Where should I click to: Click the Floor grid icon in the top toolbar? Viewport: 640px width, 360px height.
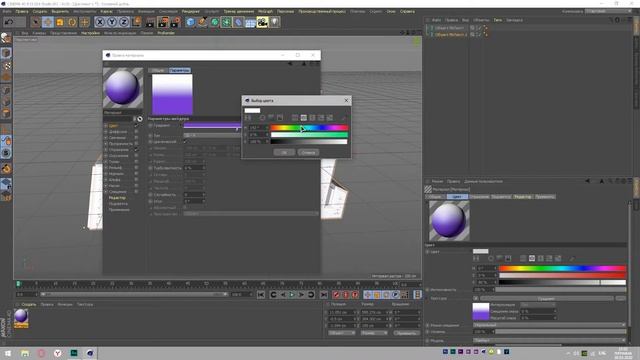click(250, 22)
